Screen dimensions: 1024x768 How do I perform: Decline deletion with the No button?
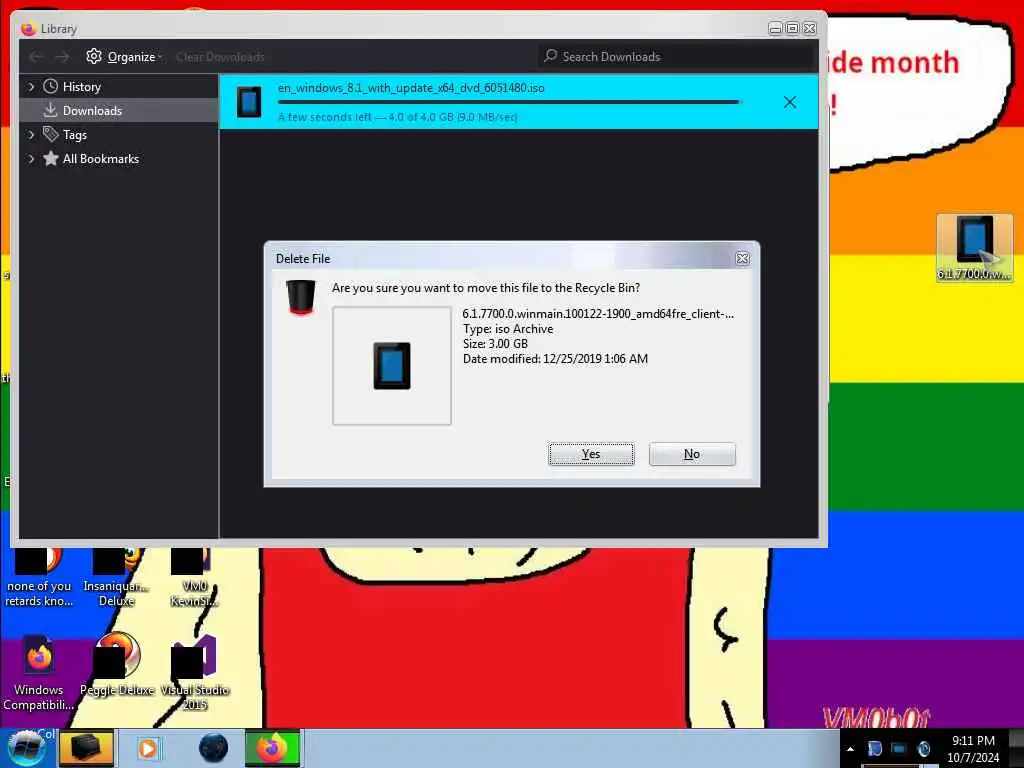click(x=692, y=454)
